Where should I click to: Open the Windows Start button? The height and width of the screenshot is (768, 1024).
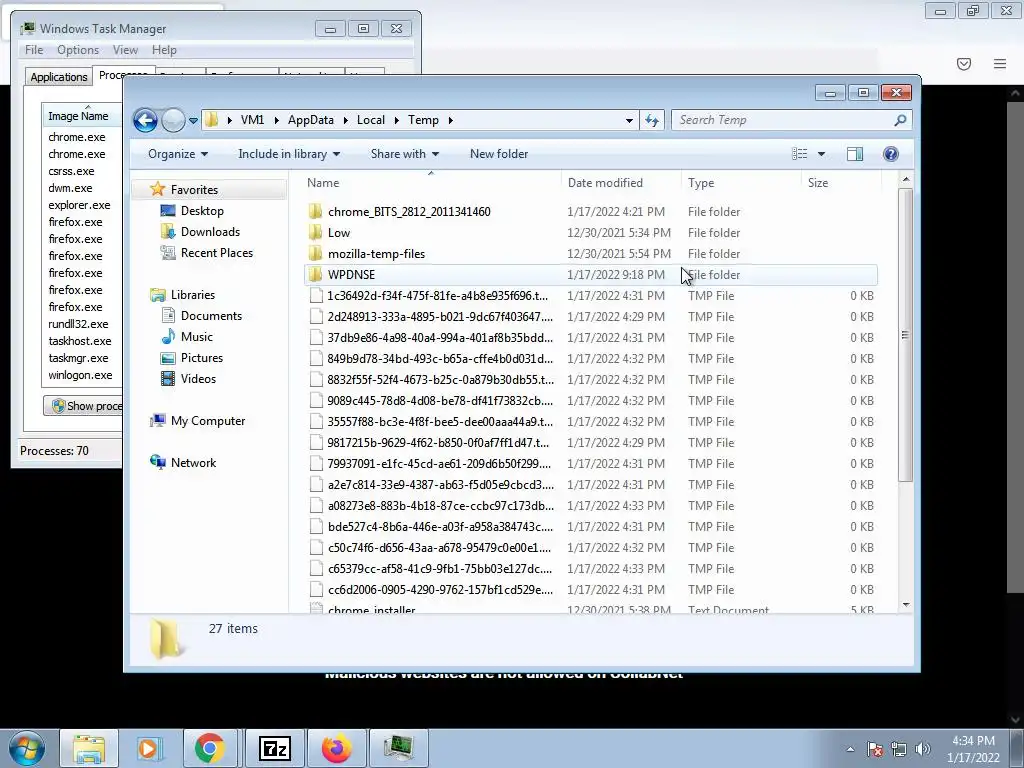(27, 748)
